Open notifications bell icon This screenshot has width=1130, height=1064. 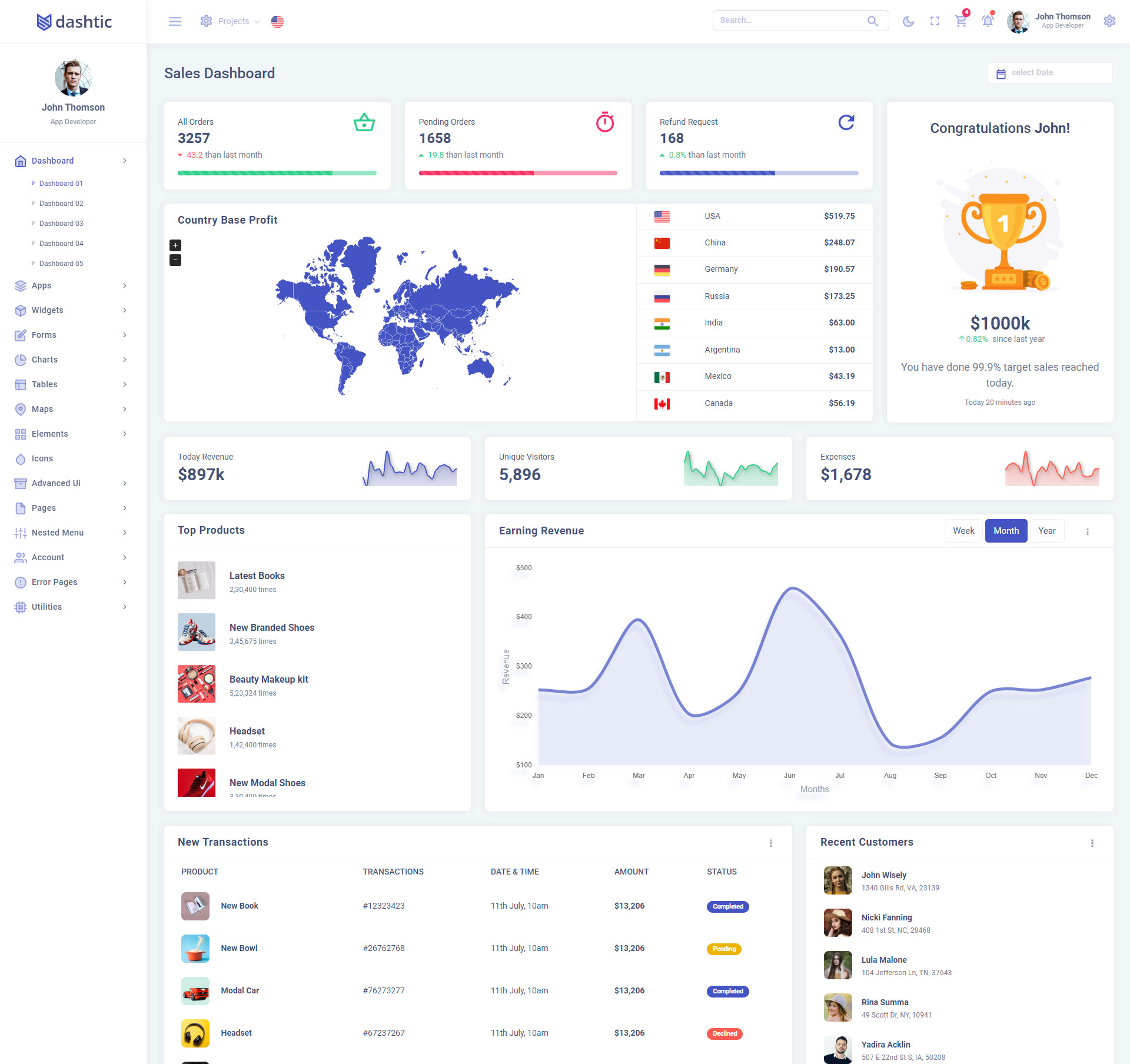988,22
